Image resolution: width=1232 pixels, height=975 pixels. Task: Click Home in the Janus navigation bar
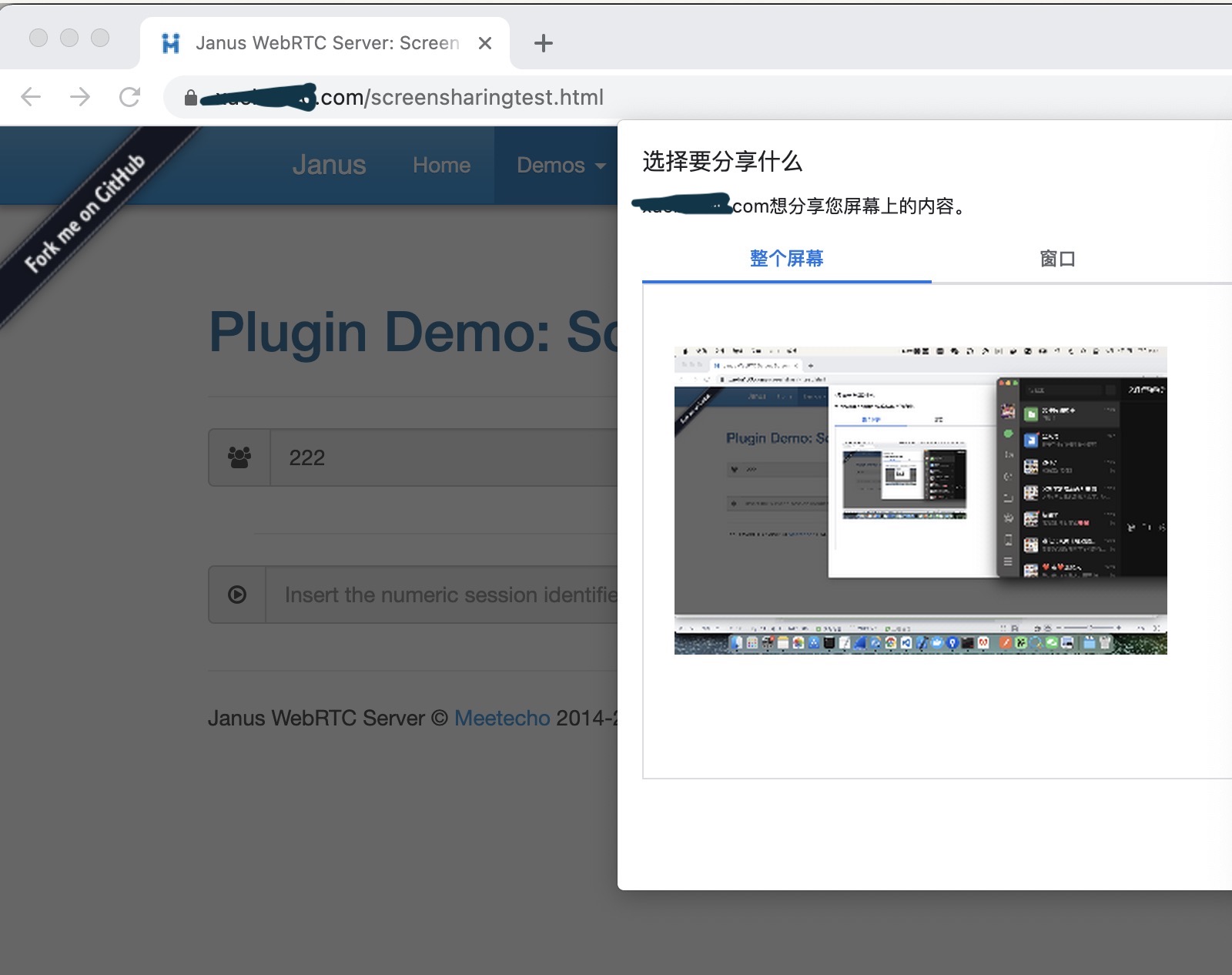click(x=440, y=165)
